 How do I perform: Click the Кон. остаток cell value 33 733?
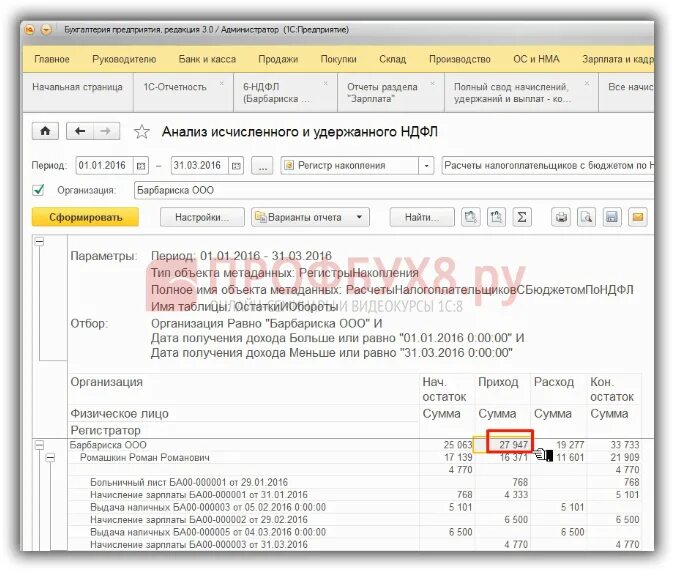625,445
